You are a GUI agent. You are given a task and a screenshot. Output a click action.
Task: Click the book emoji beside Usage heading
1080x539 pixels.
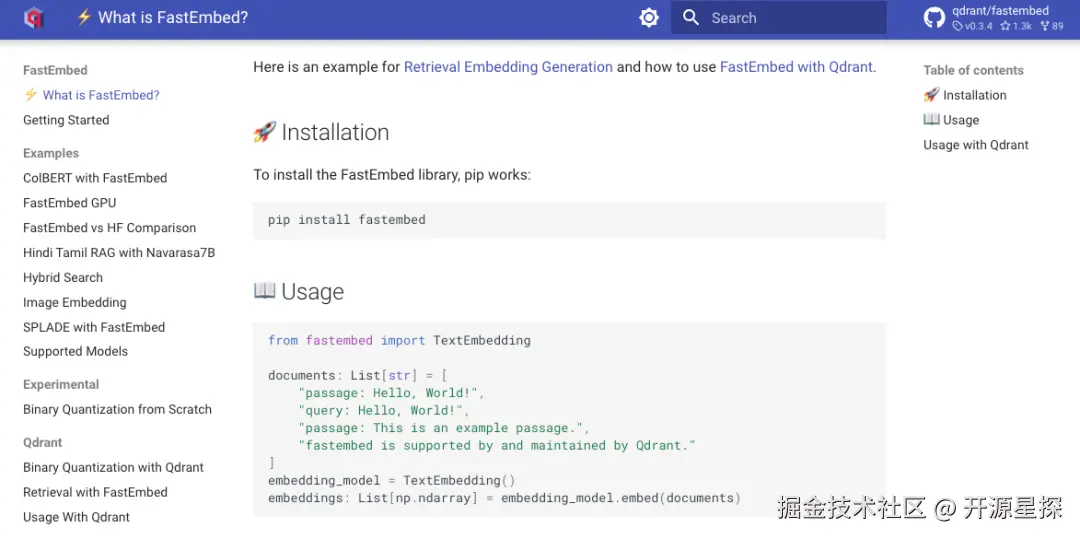click(264, 290)
